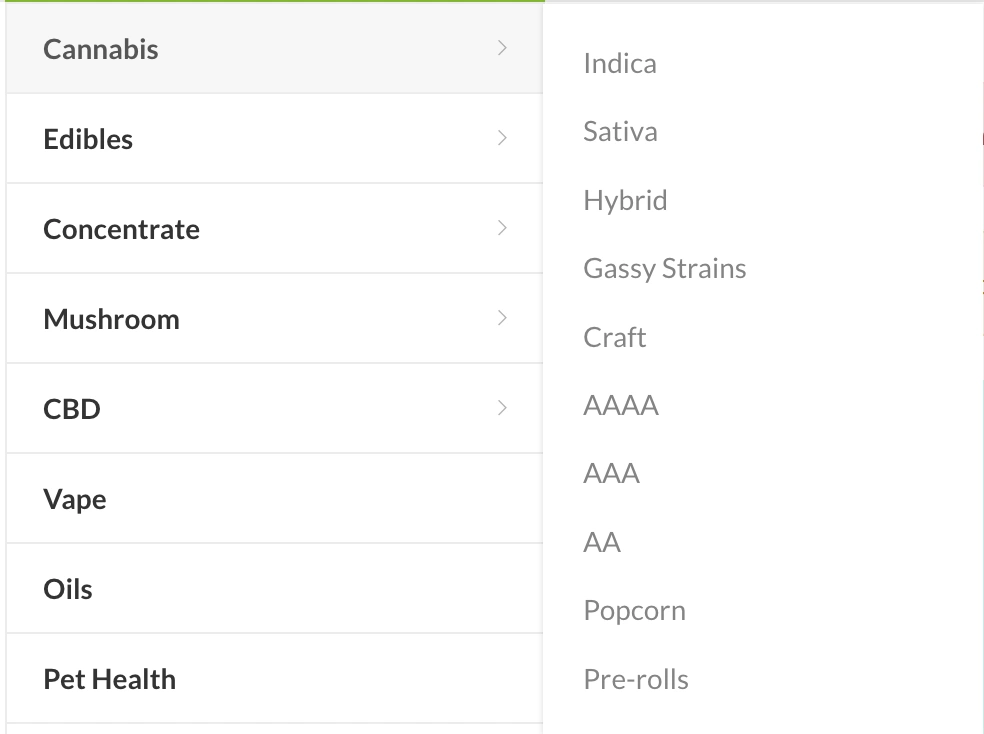Select the Concentrate menu item
The image size is (984, 734).
click(x=121, y=229)
